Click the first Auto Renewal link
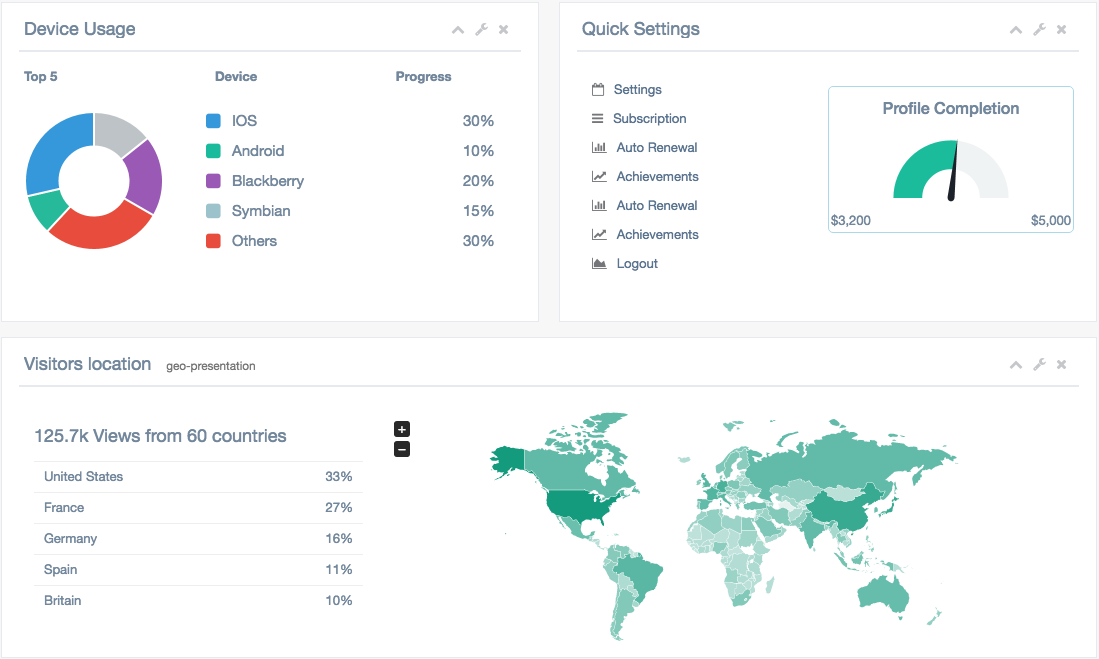 tap(656, 148)
